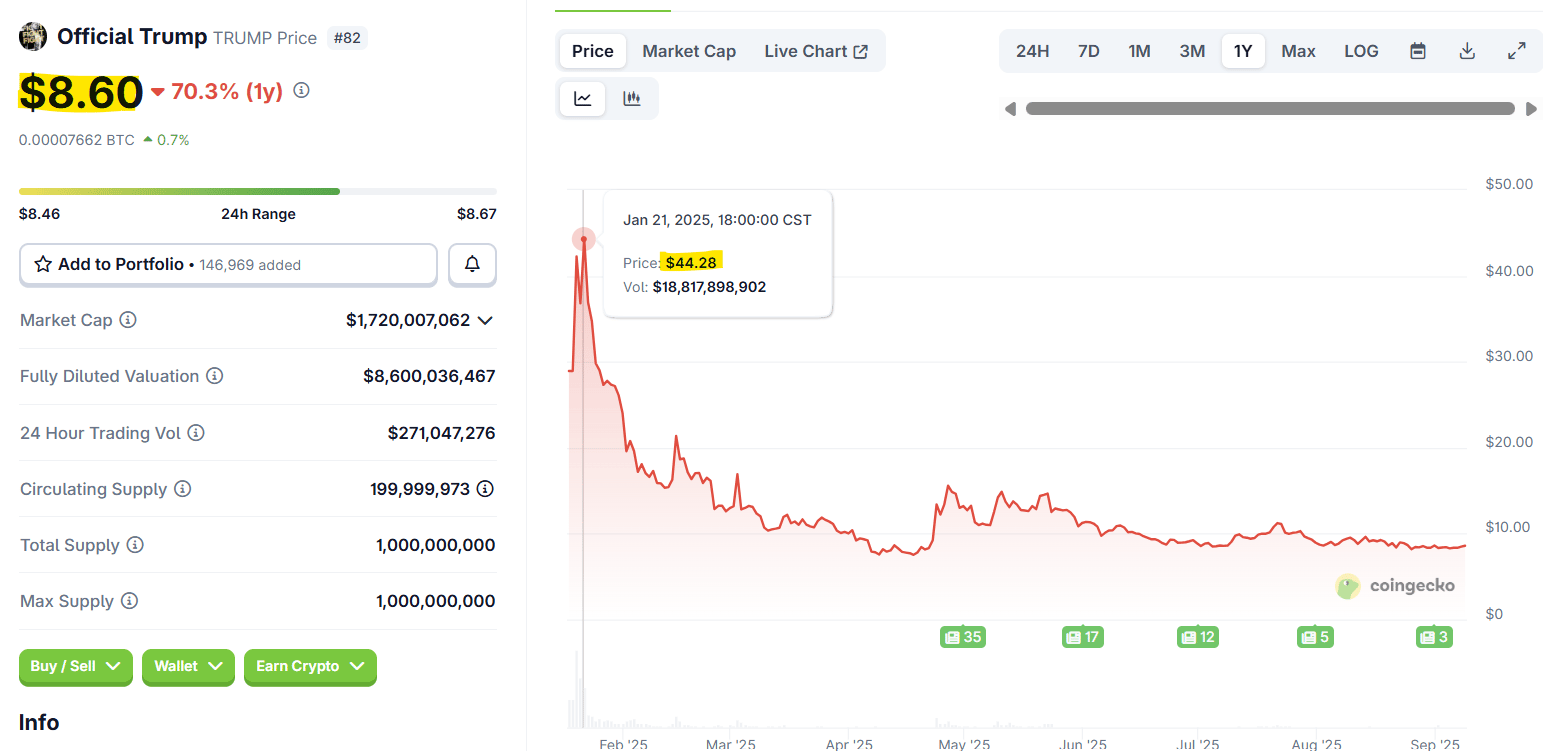Open the news marker showing 35
This screenshot has width=1552, height=751.
point(963,637)
